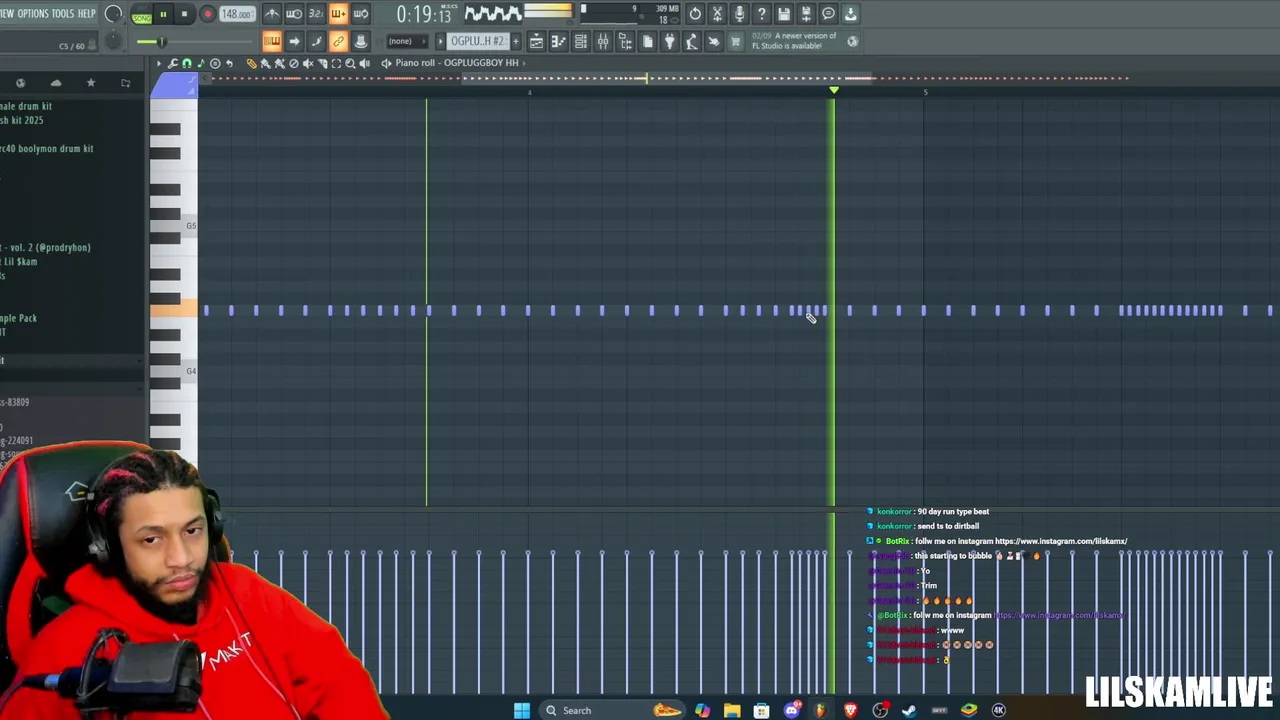The height and width of the screenshot is (720, 1280).
Task: Click the microphone one-click recording icon
Action: click(739, 14)
